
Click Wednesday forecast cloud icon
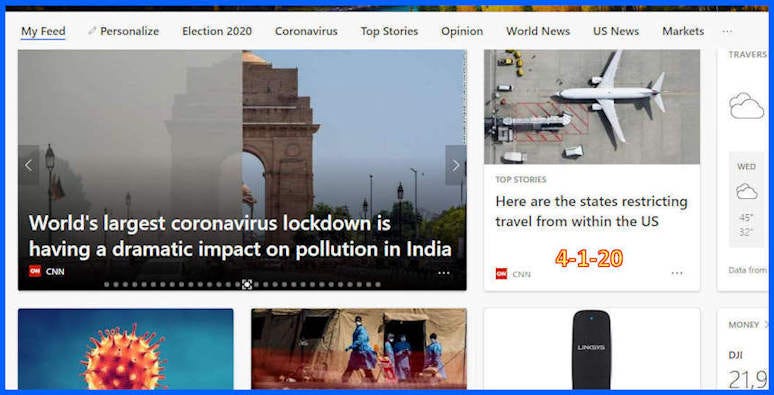pyautogui.click(x=746, y=191)
